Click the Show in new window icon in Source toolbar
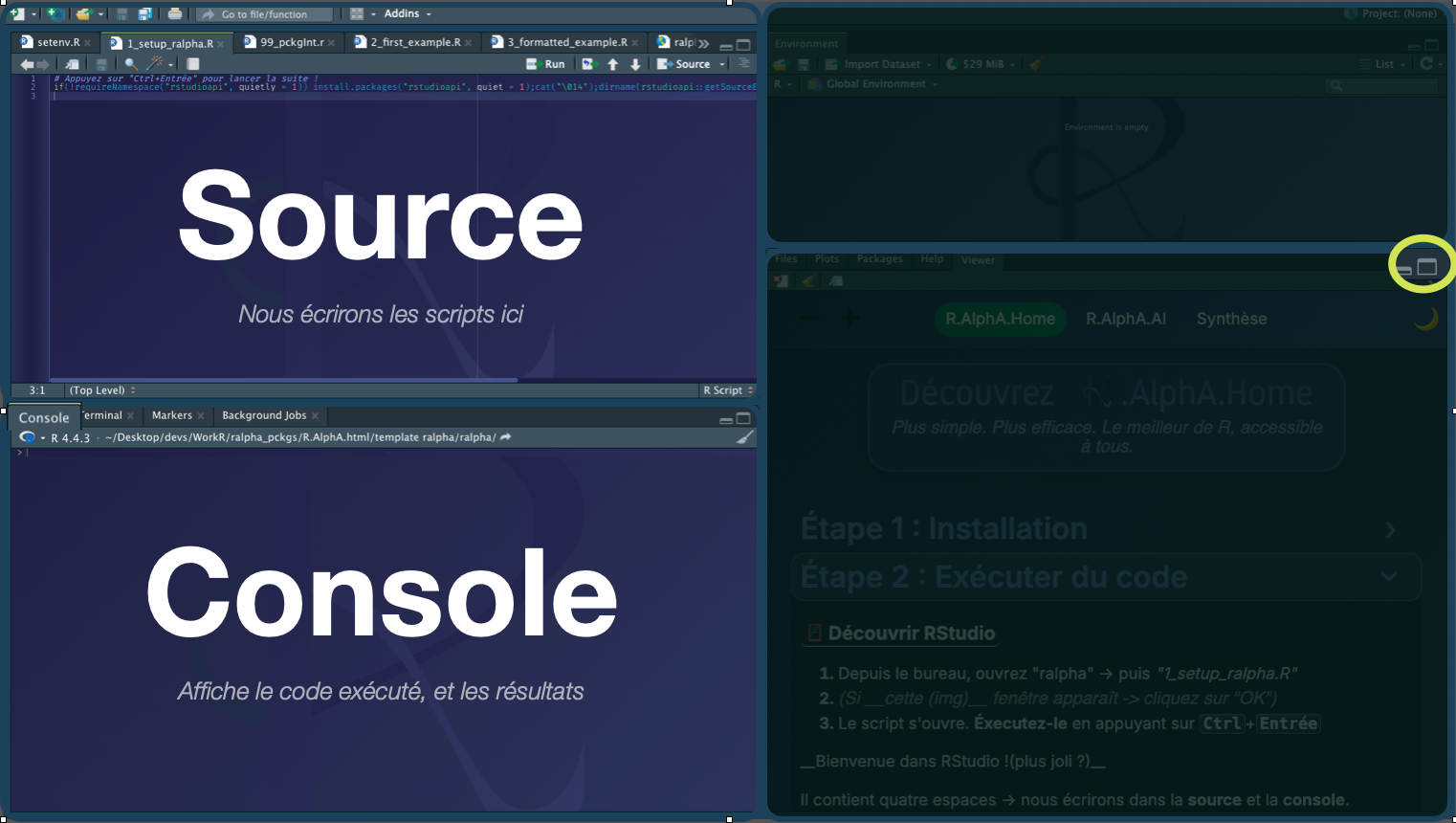The height and width of the screenshot is (823, 1456). point(73,64)
